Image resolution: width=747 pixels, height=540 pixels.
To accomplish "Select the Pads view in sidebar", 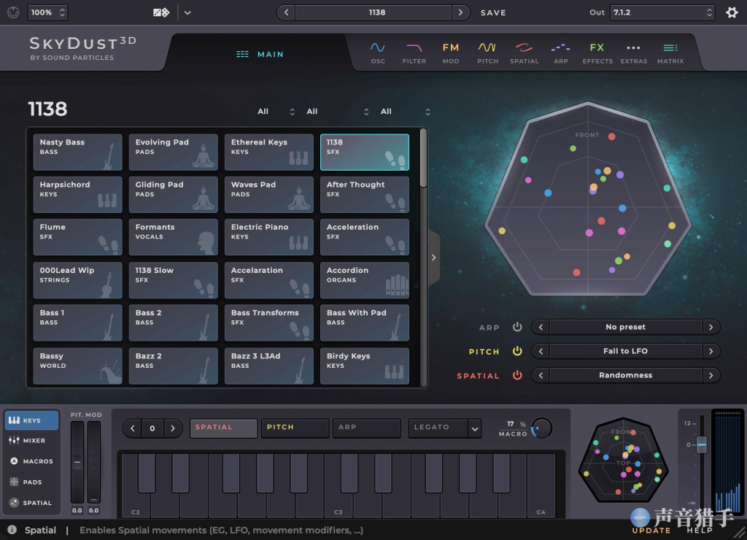I will (x=31, y=482).
